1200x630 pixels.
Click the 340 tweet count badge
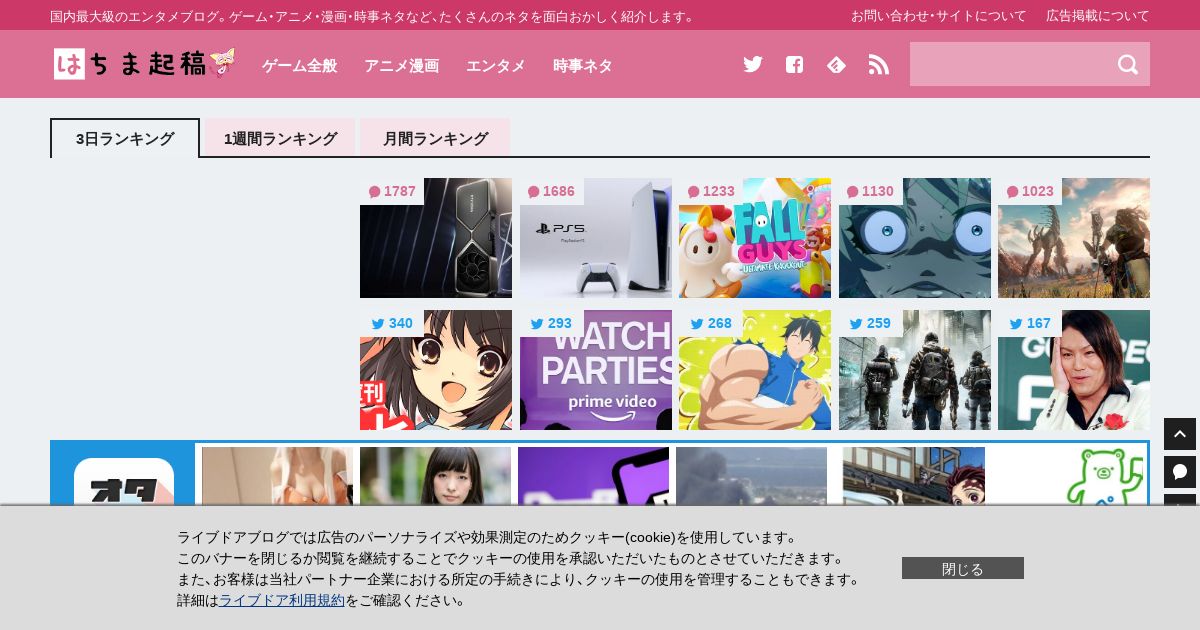pyautogui.click(x=392, y=323)
